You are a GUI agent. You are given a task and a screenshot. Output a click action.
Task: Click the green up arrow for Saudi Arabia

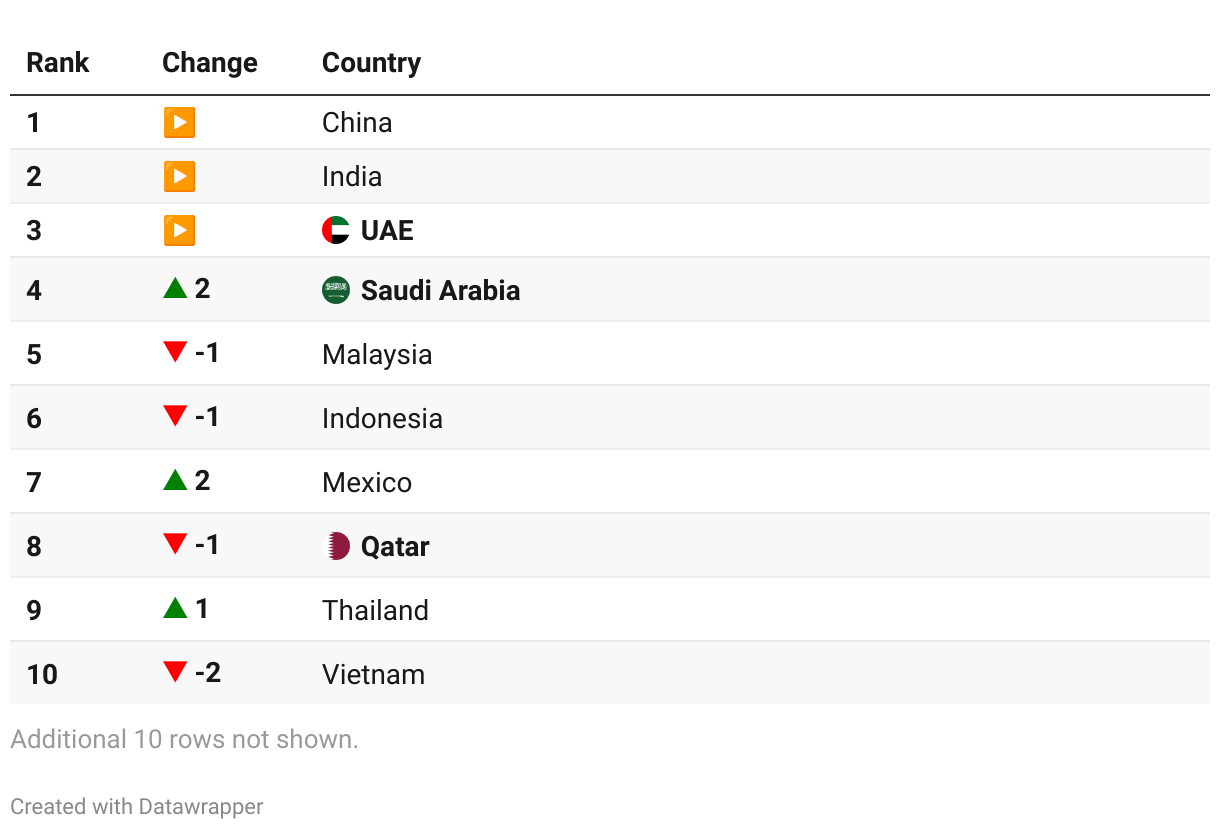[175, 288]
